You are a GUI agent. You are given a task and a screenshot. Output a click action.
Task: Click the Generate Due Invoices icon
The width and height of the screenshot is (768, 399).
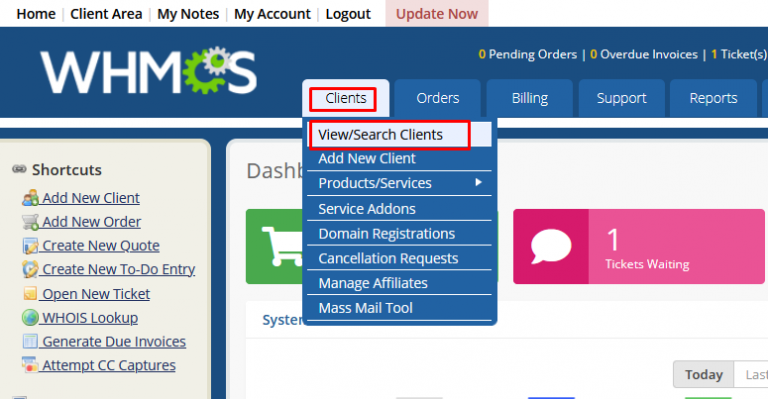point(30,341)
